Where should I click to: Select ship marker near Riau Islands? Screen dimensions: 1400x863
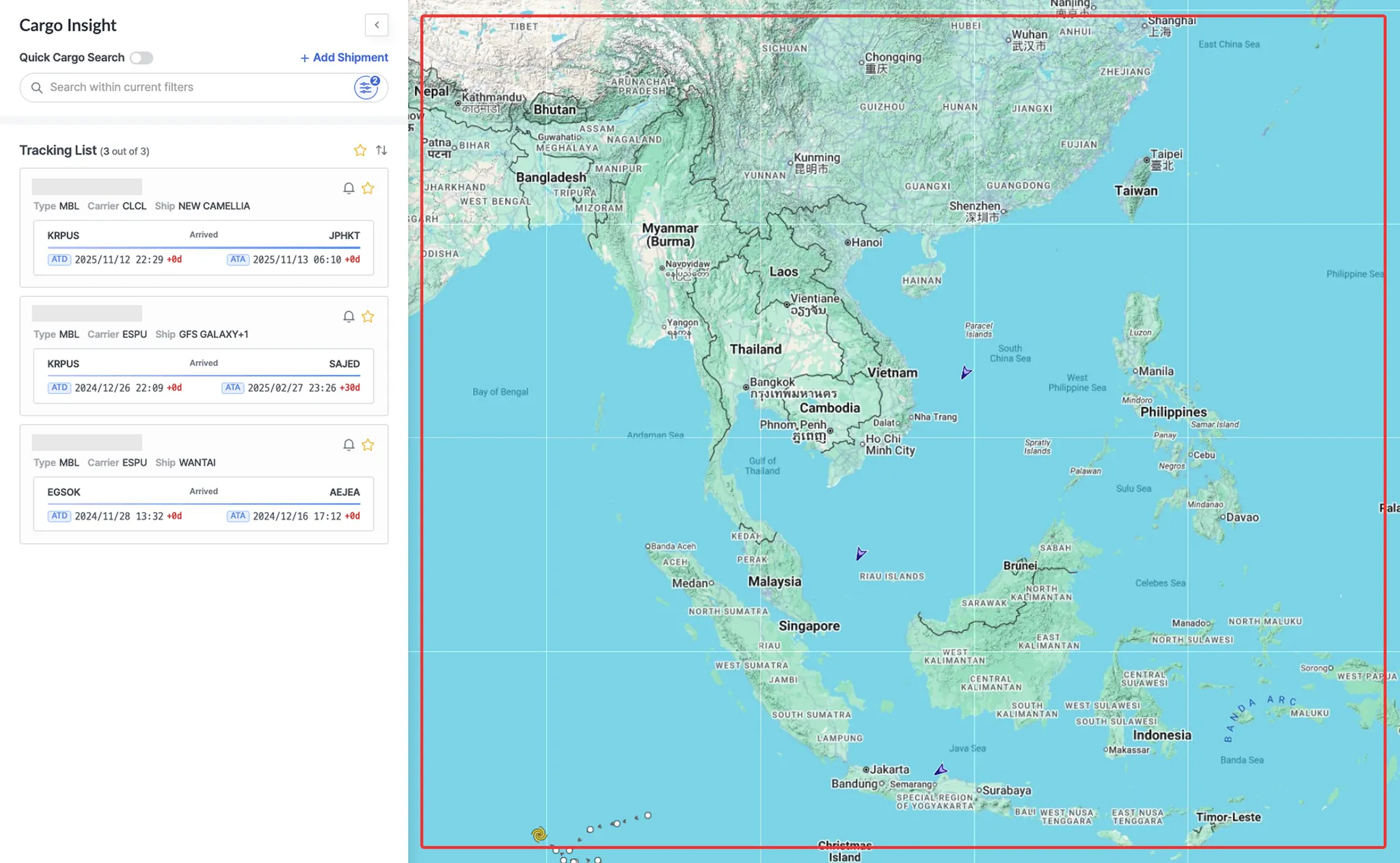click(x=861, y=553)
